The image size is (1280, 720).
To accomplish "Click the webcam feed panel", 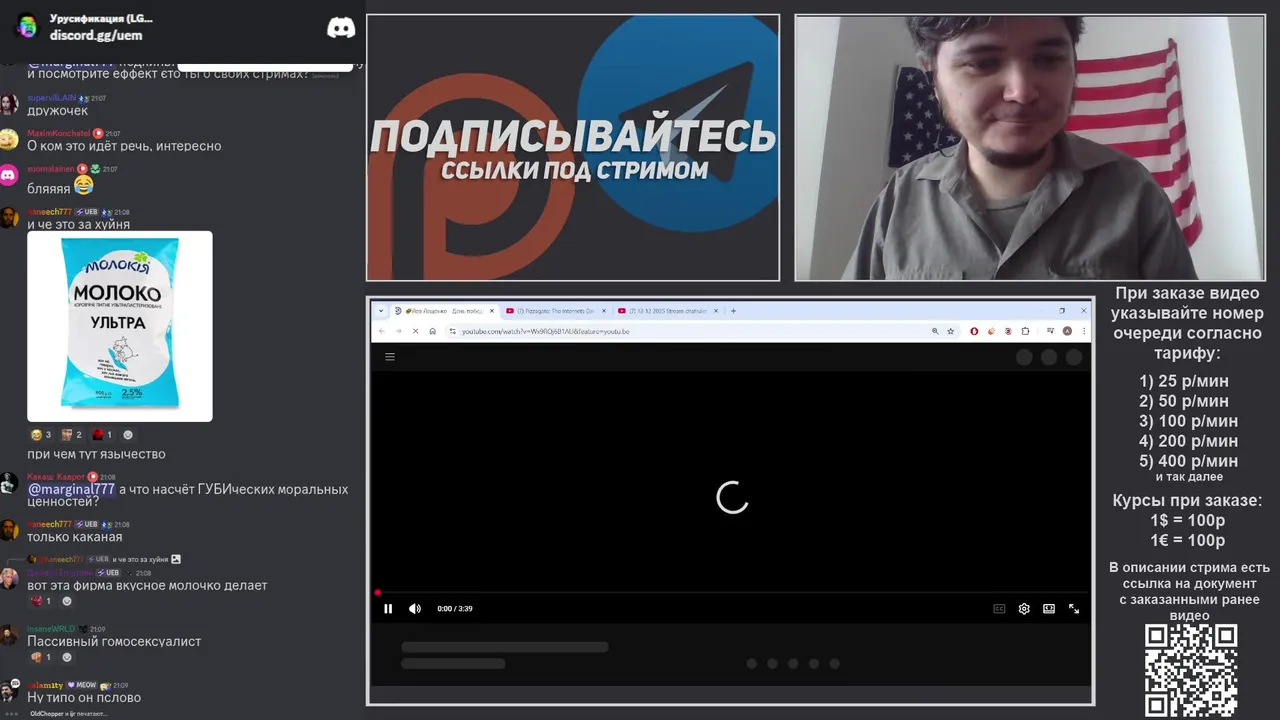I will 1030,148.
